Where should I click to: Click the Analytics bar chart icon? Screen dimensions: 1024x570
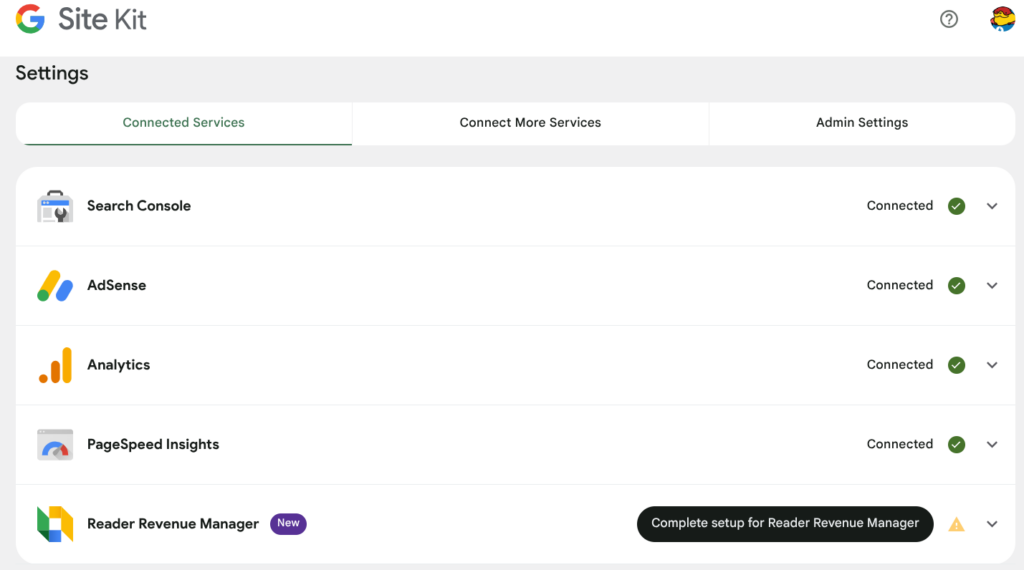click(55, 366)
